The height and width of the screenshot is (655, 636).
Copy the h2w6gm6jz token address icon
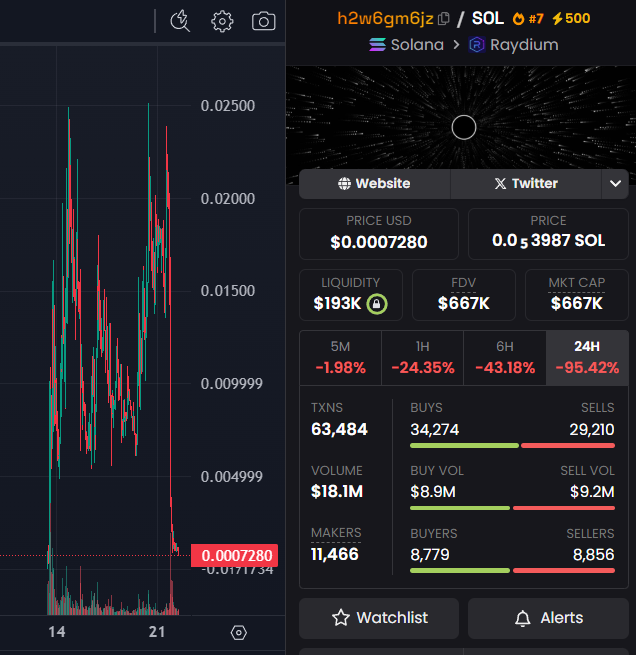point(443,19)
